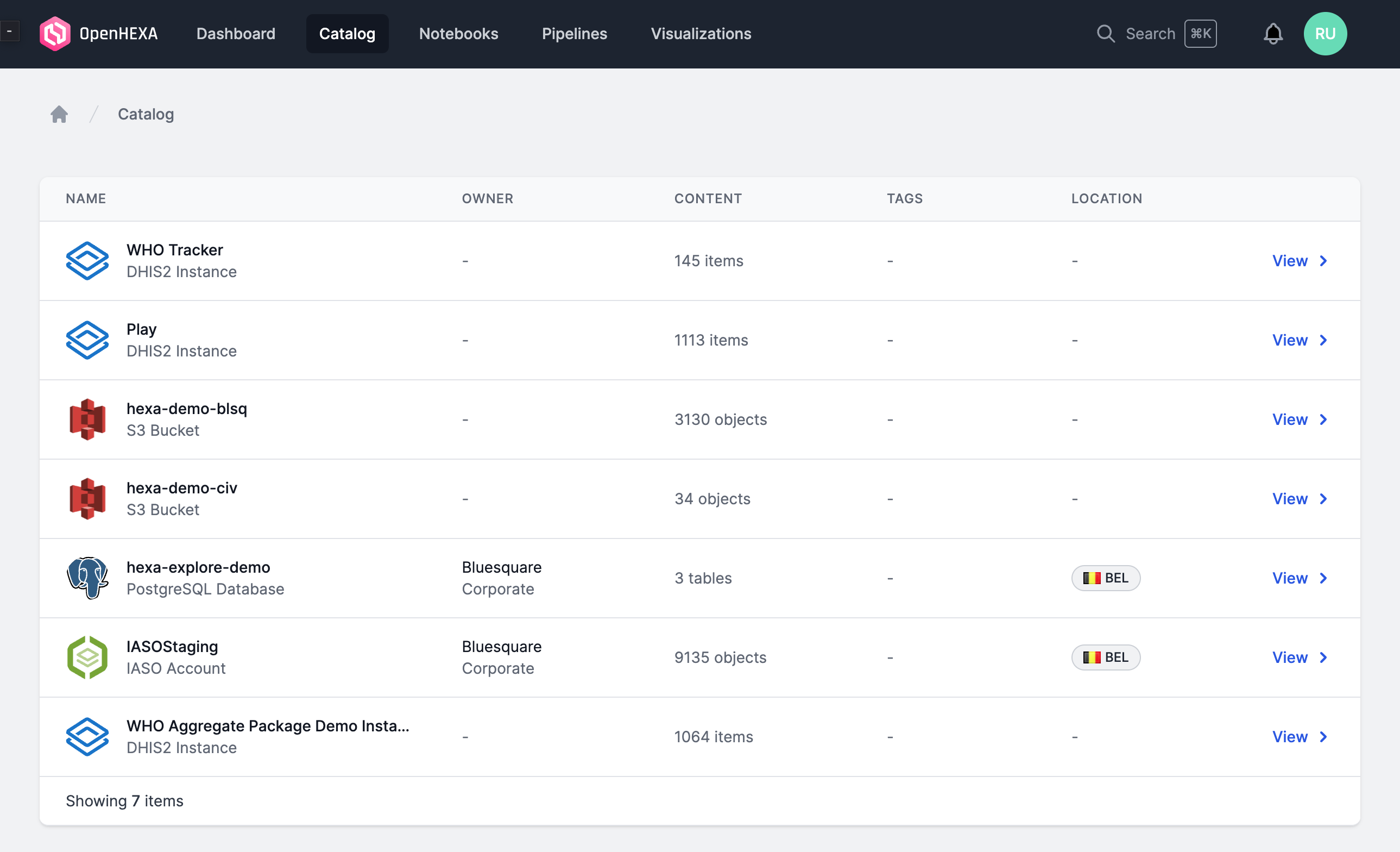Click the NAME column header
1400x852 pixels.
tap(86, 198)
